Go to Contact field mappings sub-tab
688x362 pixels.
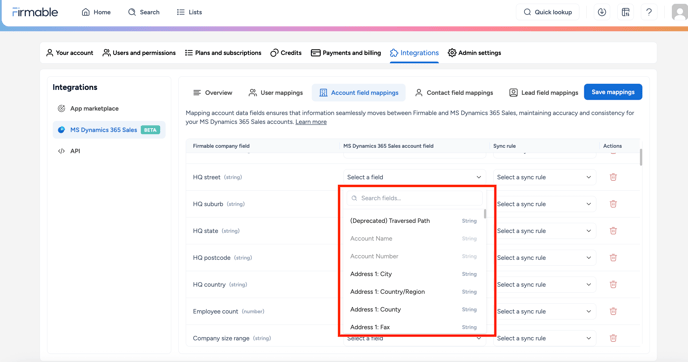point(454,93)
